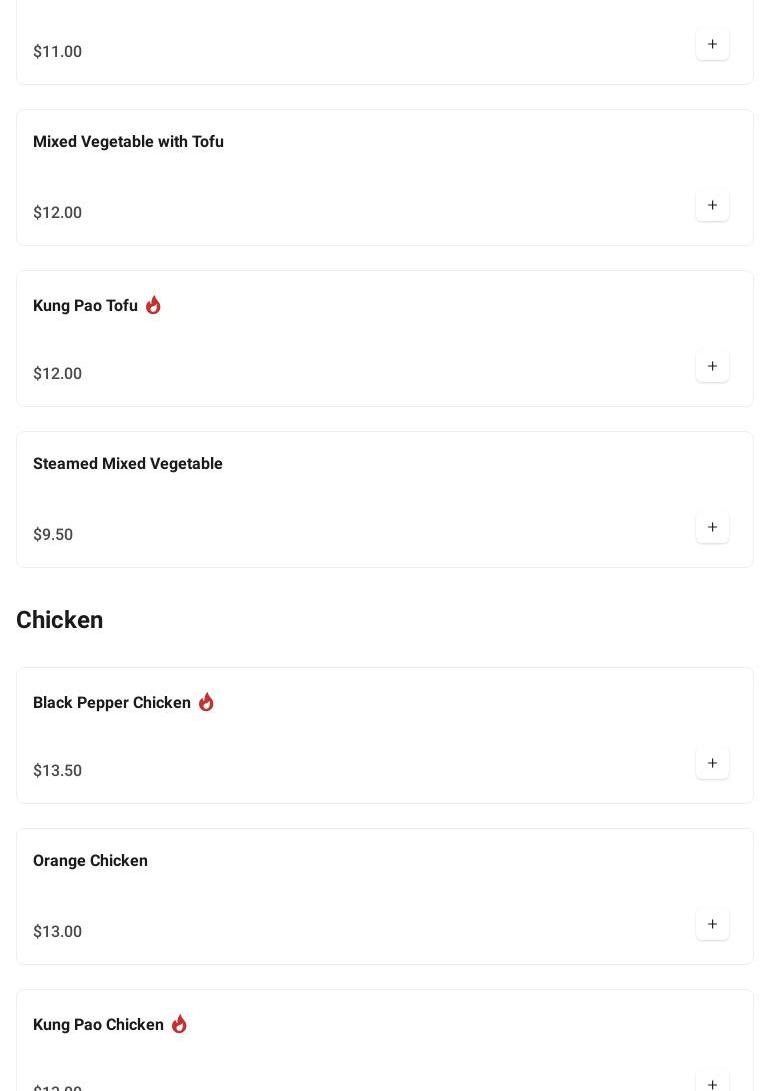Open the Kung Pao Tofu item title

tap(86, 305)
